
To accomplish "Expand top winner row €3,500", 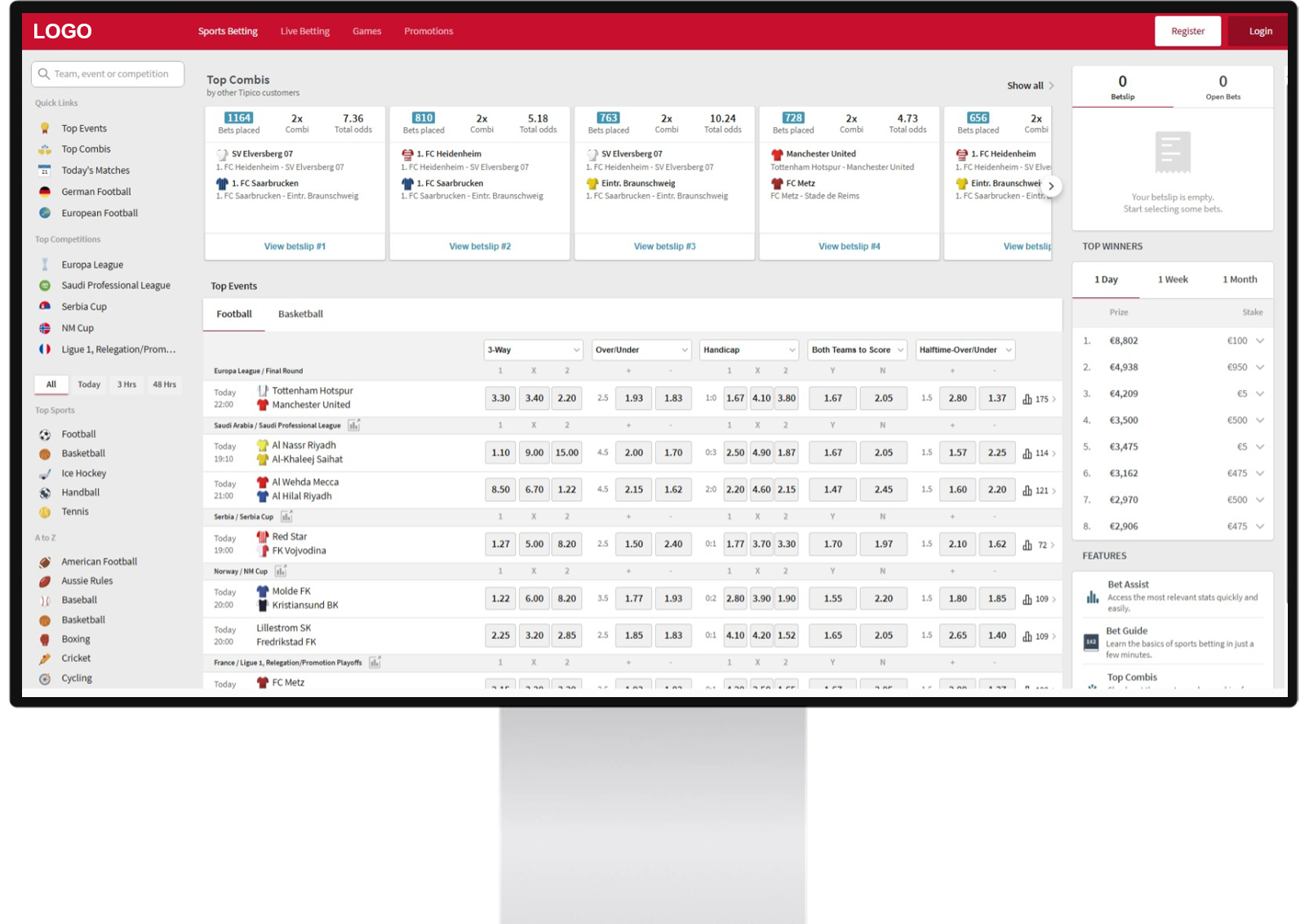I will 1260,420.
